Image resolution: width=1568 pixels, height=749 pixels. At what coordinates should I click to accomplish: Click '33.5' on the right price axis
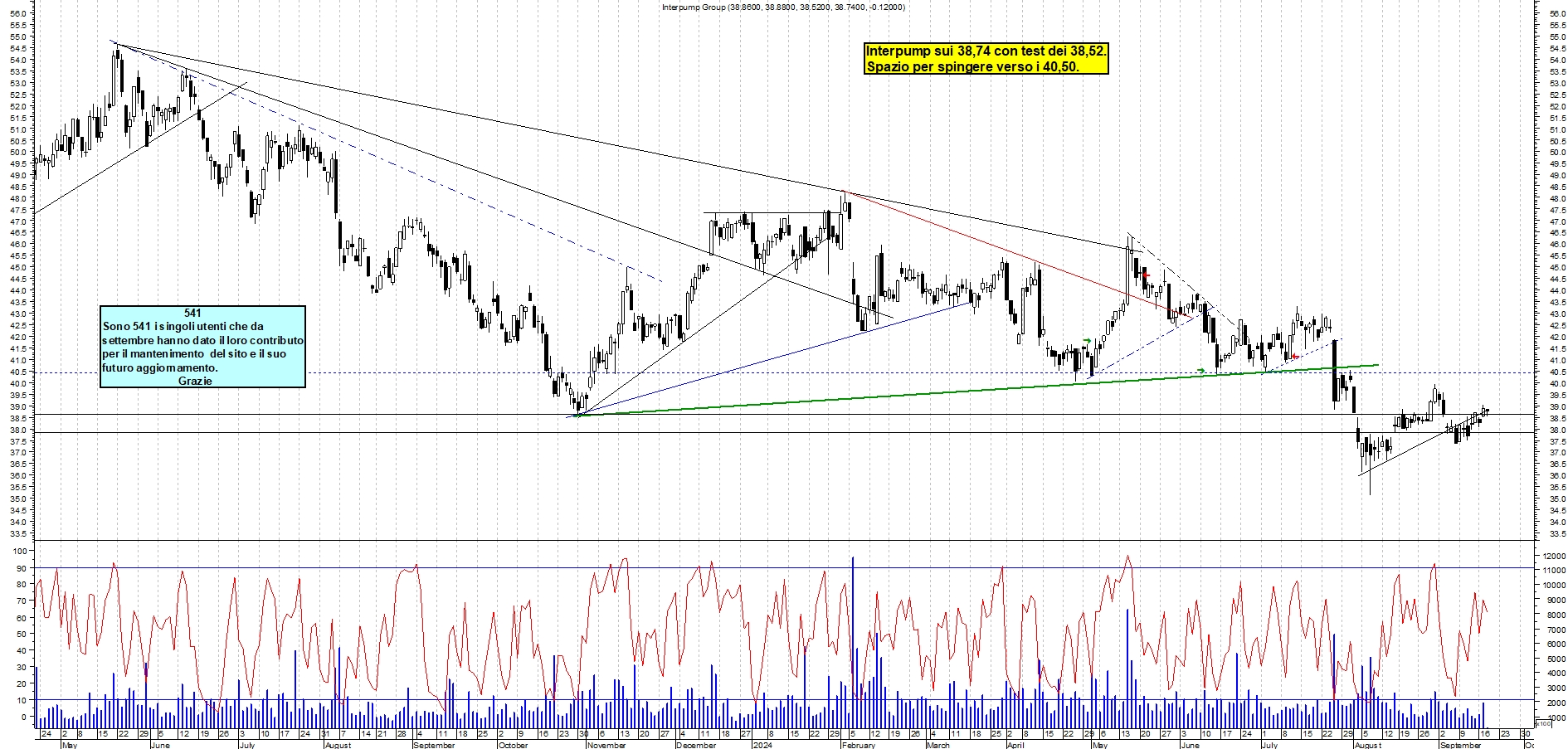1557,534
